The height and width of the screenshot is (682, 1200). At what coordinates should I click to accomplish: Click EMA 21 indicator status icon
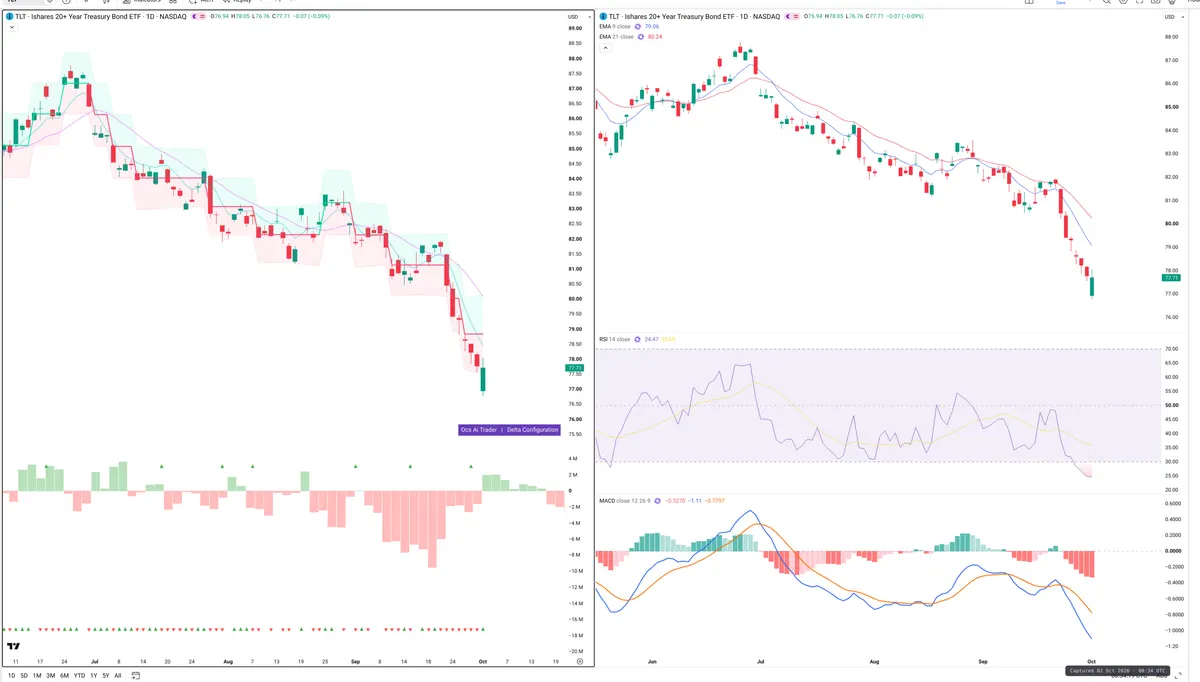coord(642,37)
